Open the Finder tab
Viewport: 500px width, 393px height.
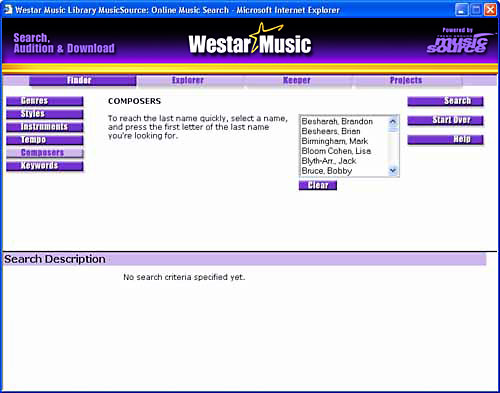[82, 80]
